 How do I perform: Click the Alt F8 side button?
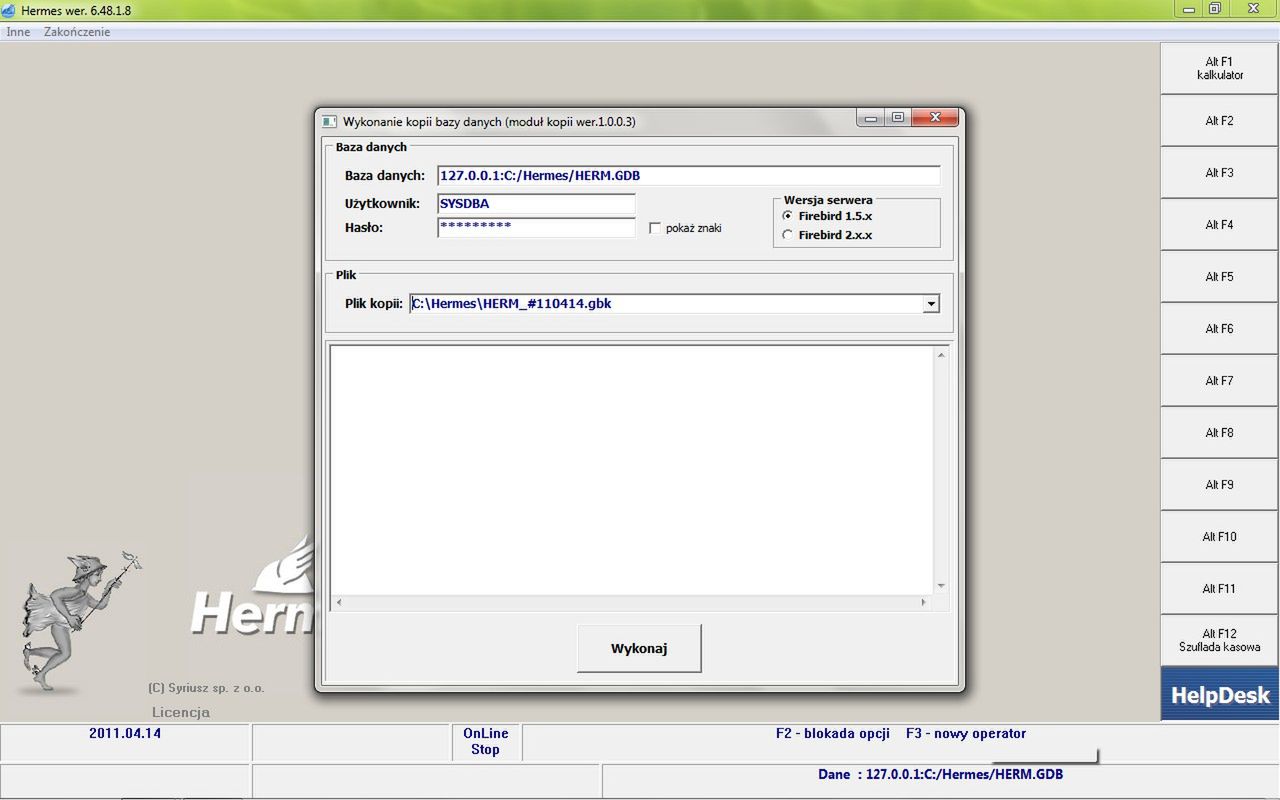tap(1220, 433)
